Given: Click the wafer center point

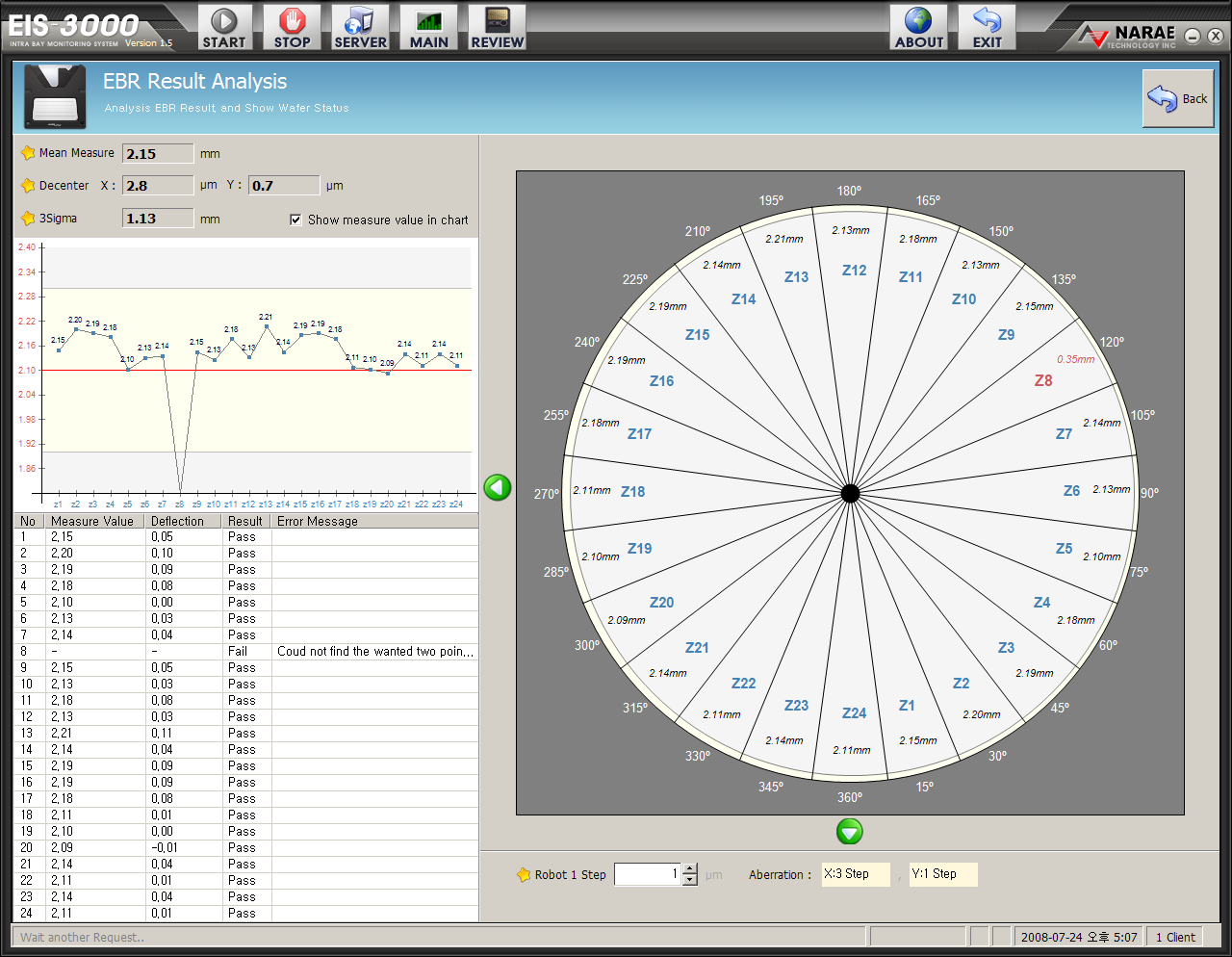Looking at the screenshot, I should coord(850,493).
